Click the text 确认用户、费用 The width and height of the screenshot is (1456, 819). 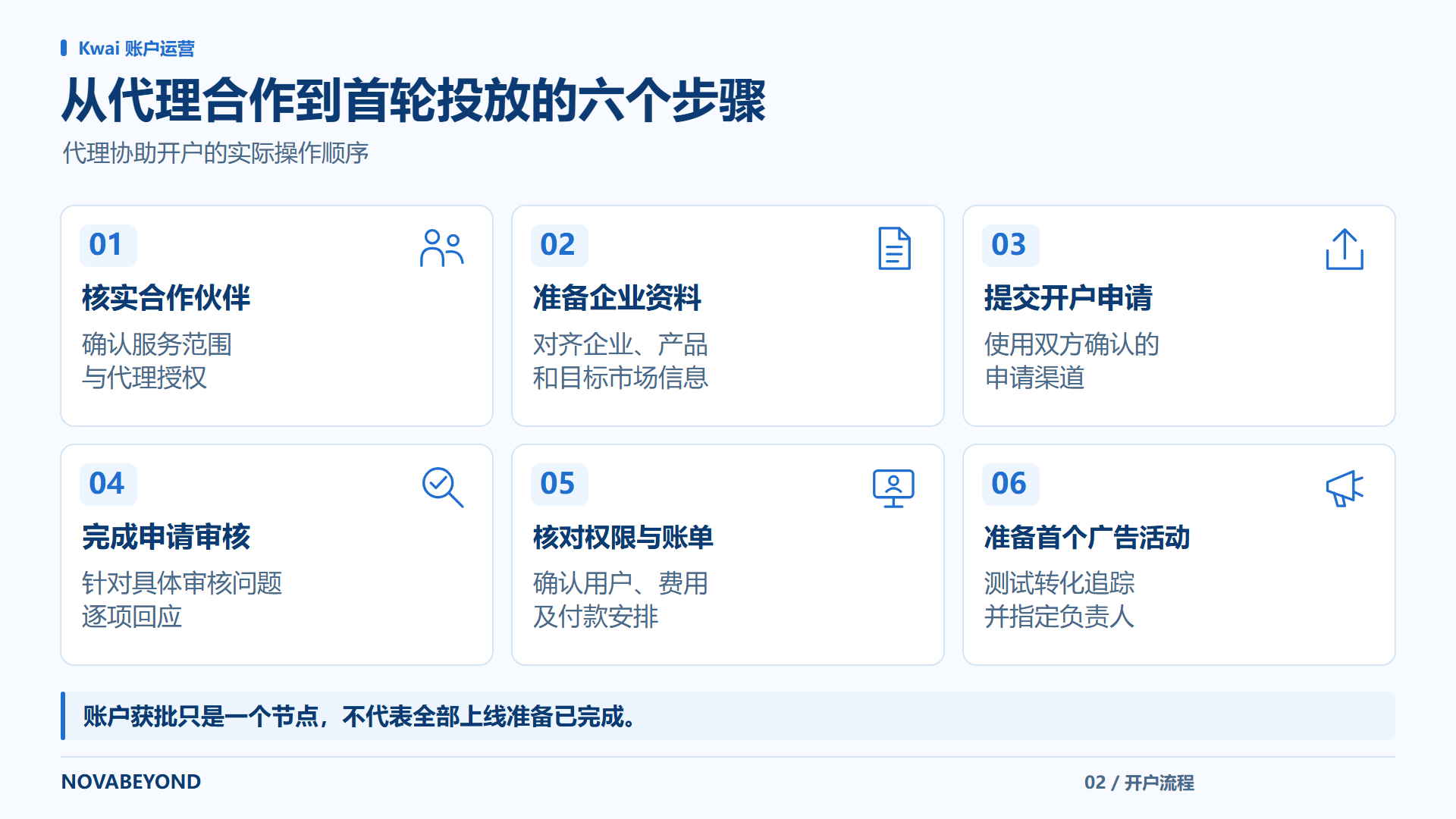coord(620,583)
